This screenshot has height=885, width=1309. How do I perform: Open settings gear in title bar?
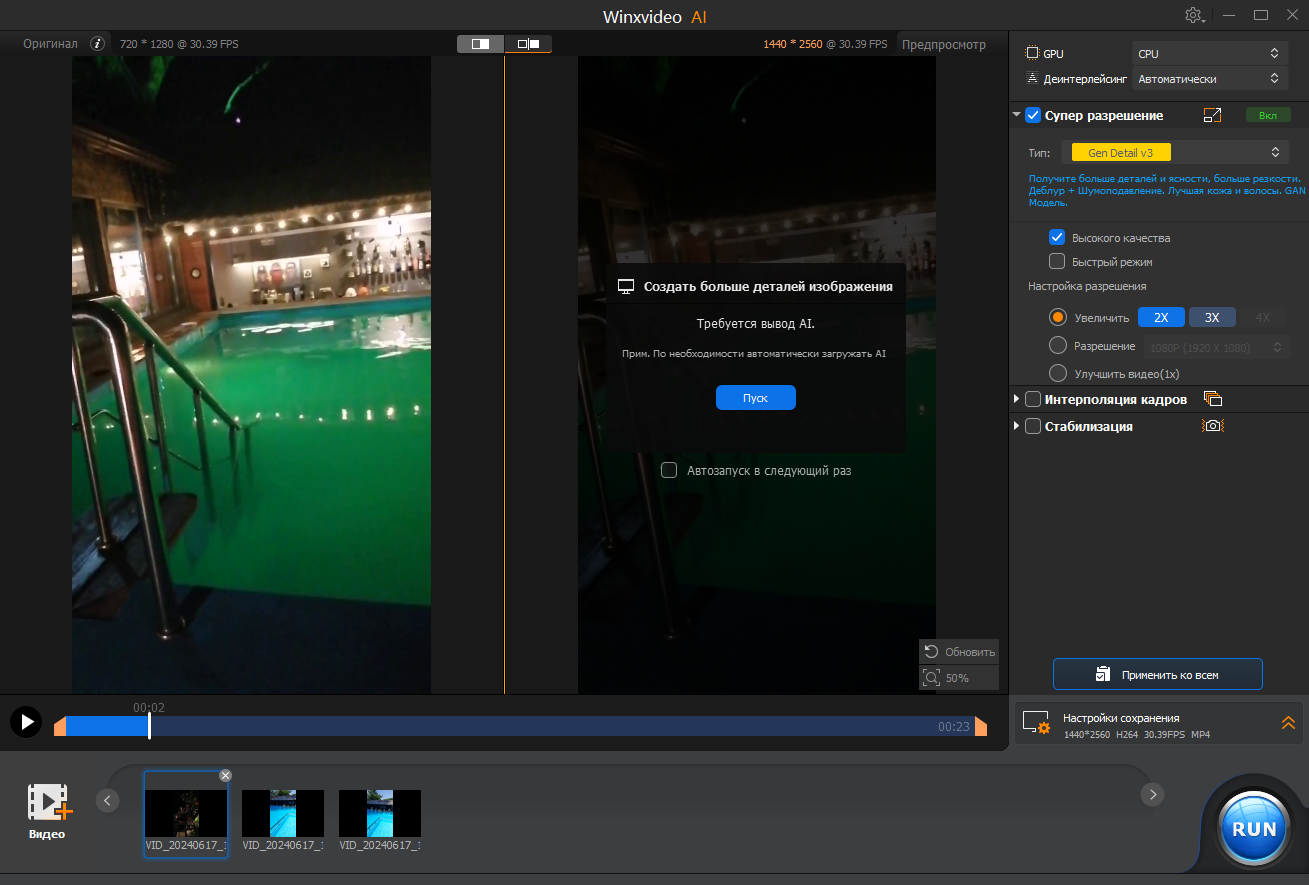pyautogui.click(x=1193, y=16)
